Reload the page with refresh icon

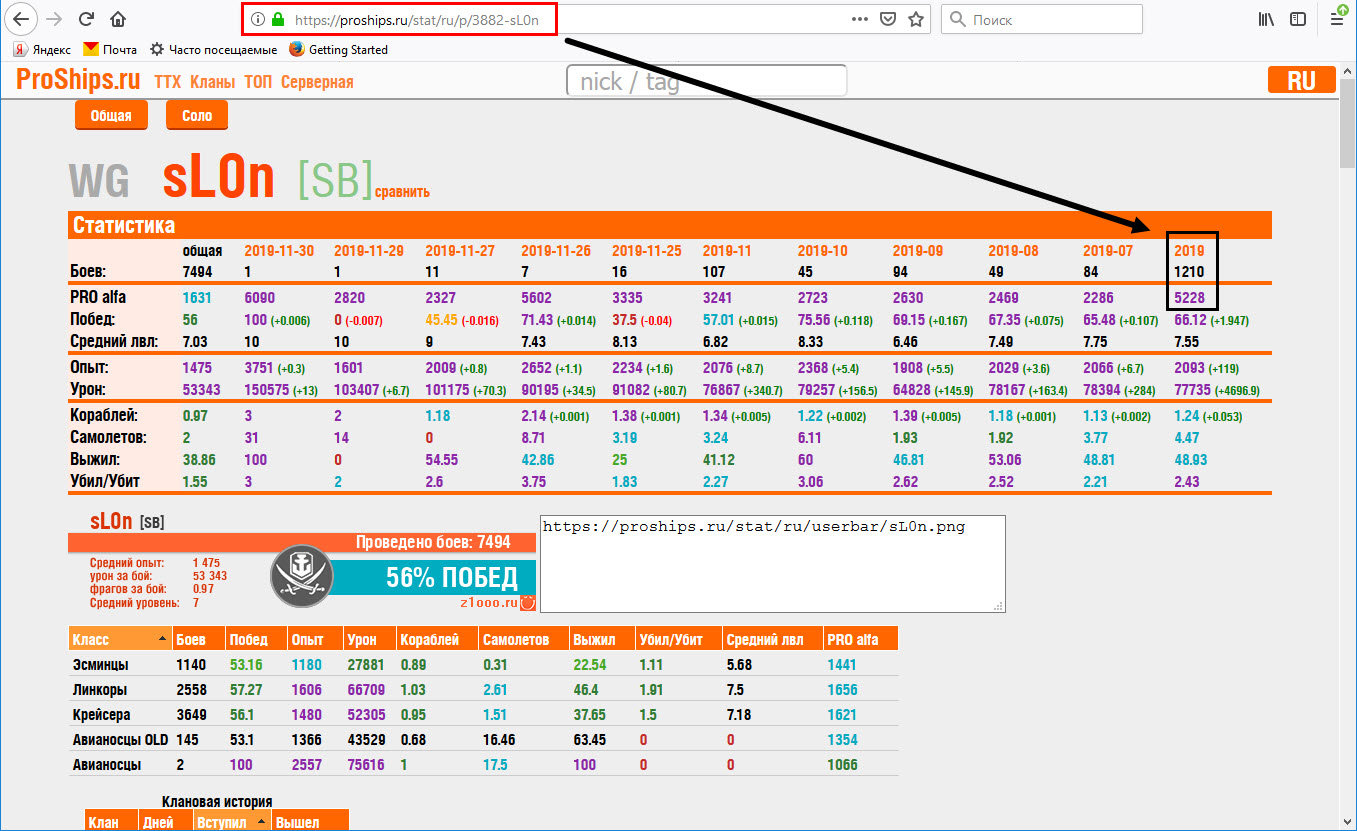86,19
